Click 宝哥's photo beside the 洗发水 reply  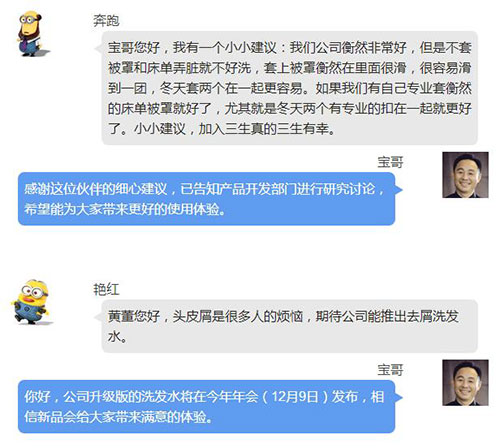[465, 383]
